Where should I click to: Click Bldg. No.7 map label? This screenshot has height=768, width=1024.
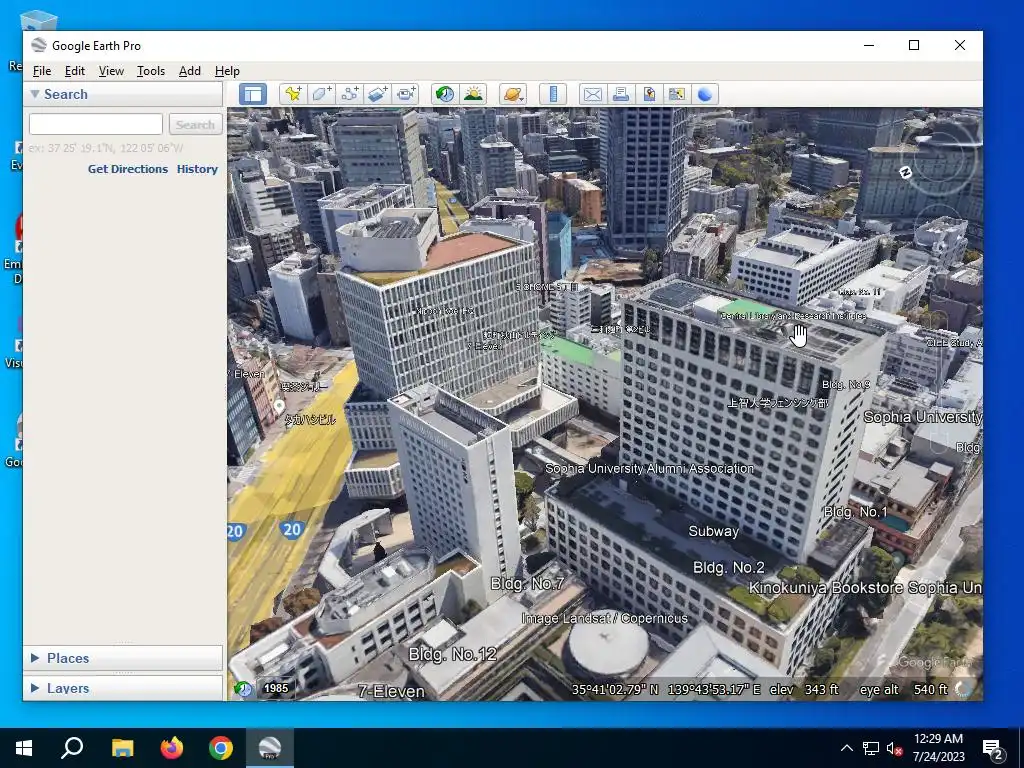[x=527, y=583]
